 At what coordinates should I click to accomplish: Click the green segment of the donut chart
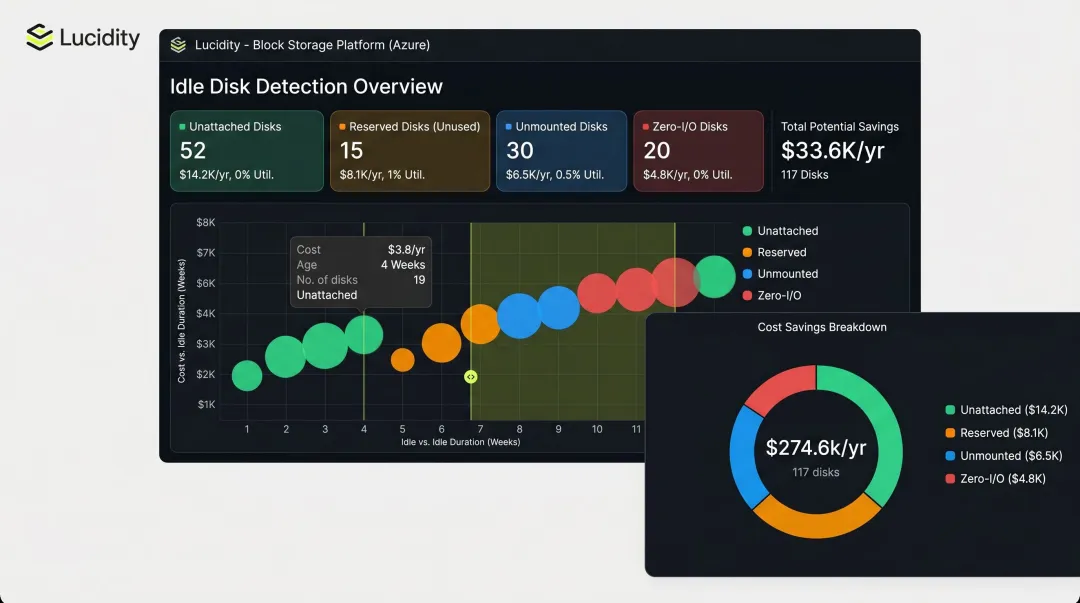pyautogui.click(x=885, y=431)
